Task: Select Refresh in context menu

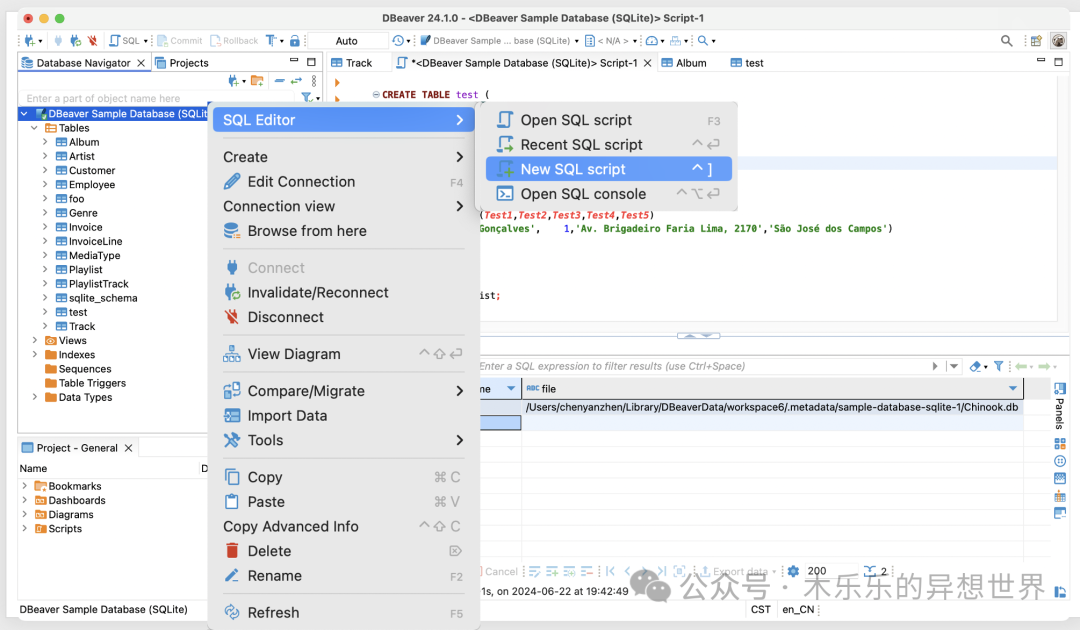Action: tap(343, 613)
